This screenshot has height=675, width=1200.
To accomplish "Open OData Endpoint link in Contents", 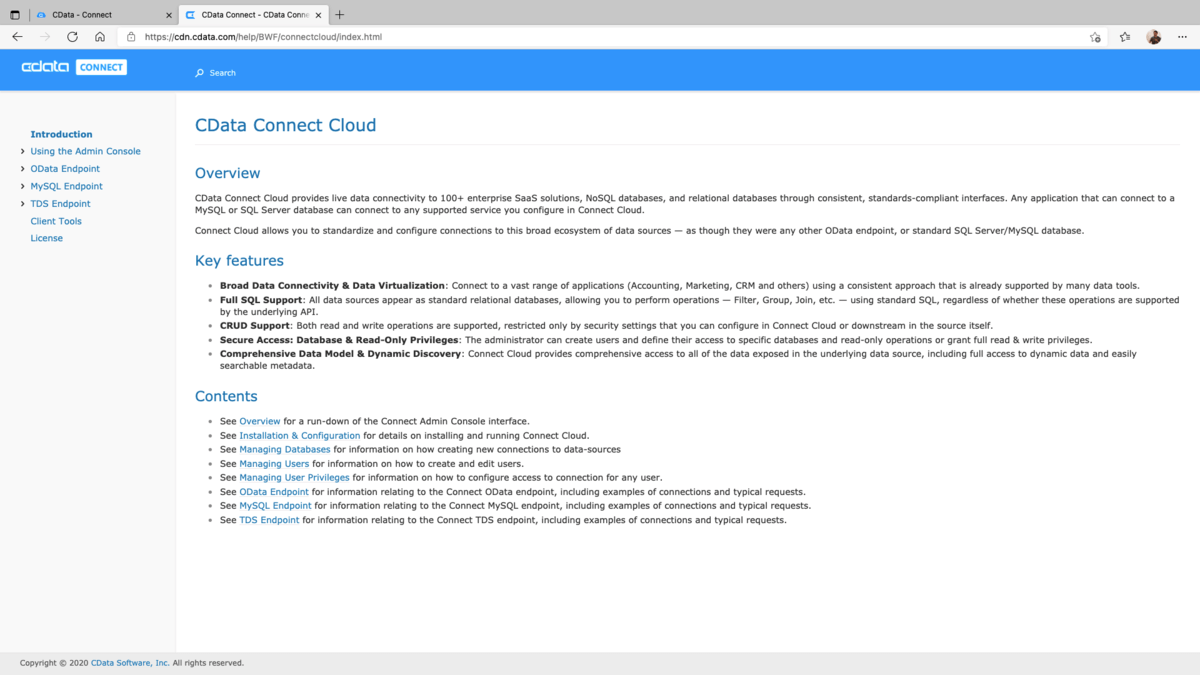I will click(274, 492).
